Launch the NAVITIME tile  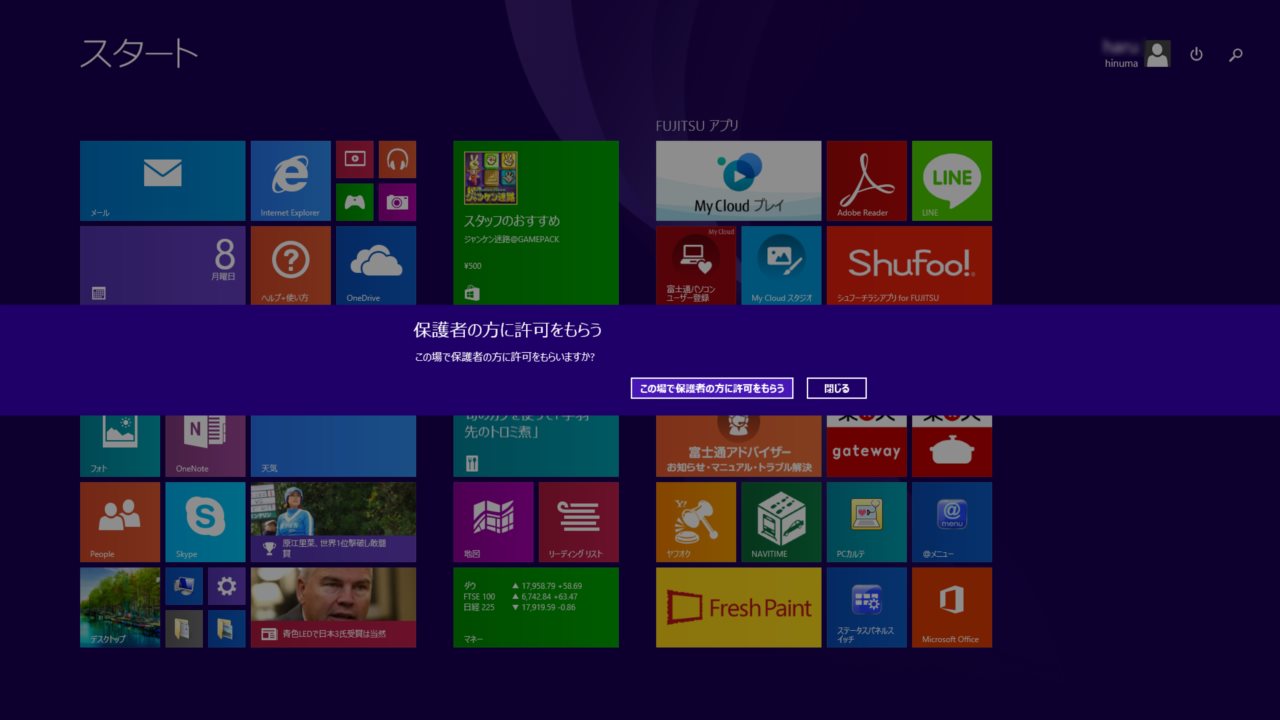point(780,522)
